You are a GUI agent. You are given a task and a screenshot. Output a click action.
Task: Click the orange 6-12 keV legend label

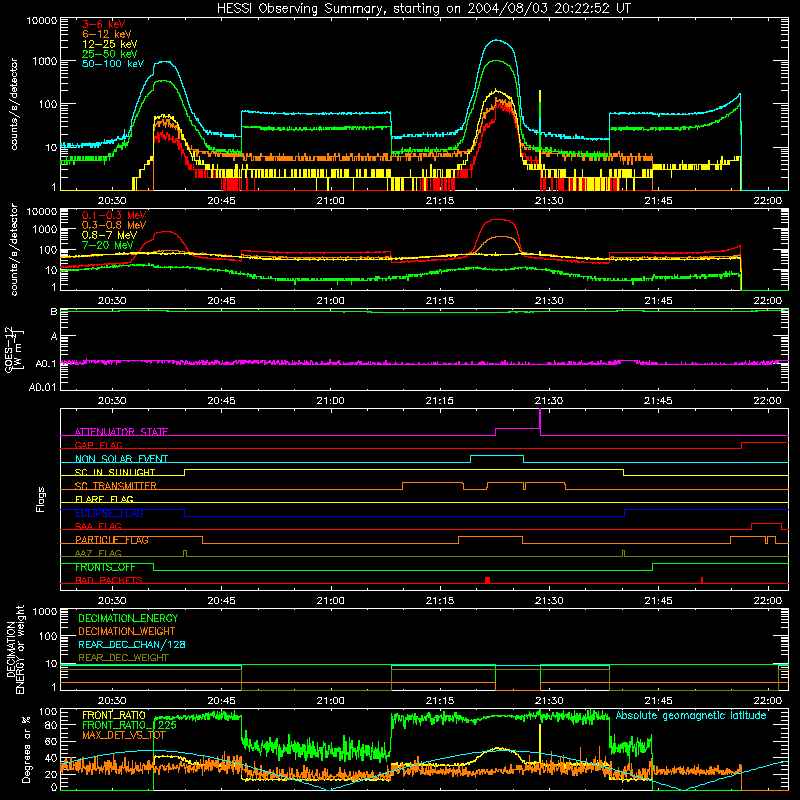[x=107, y=34]
